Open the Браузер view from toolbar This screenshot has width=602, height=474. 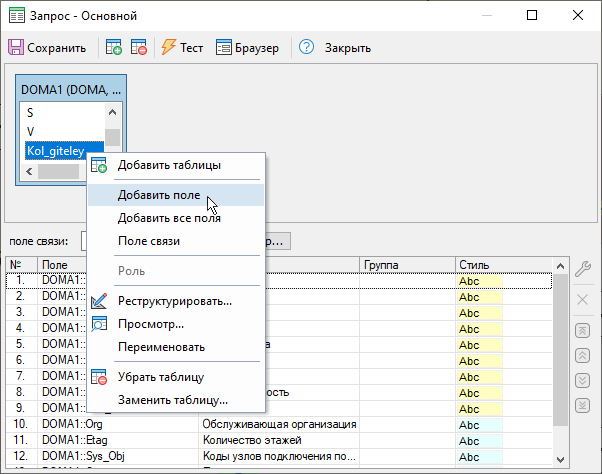click(250, 48)
